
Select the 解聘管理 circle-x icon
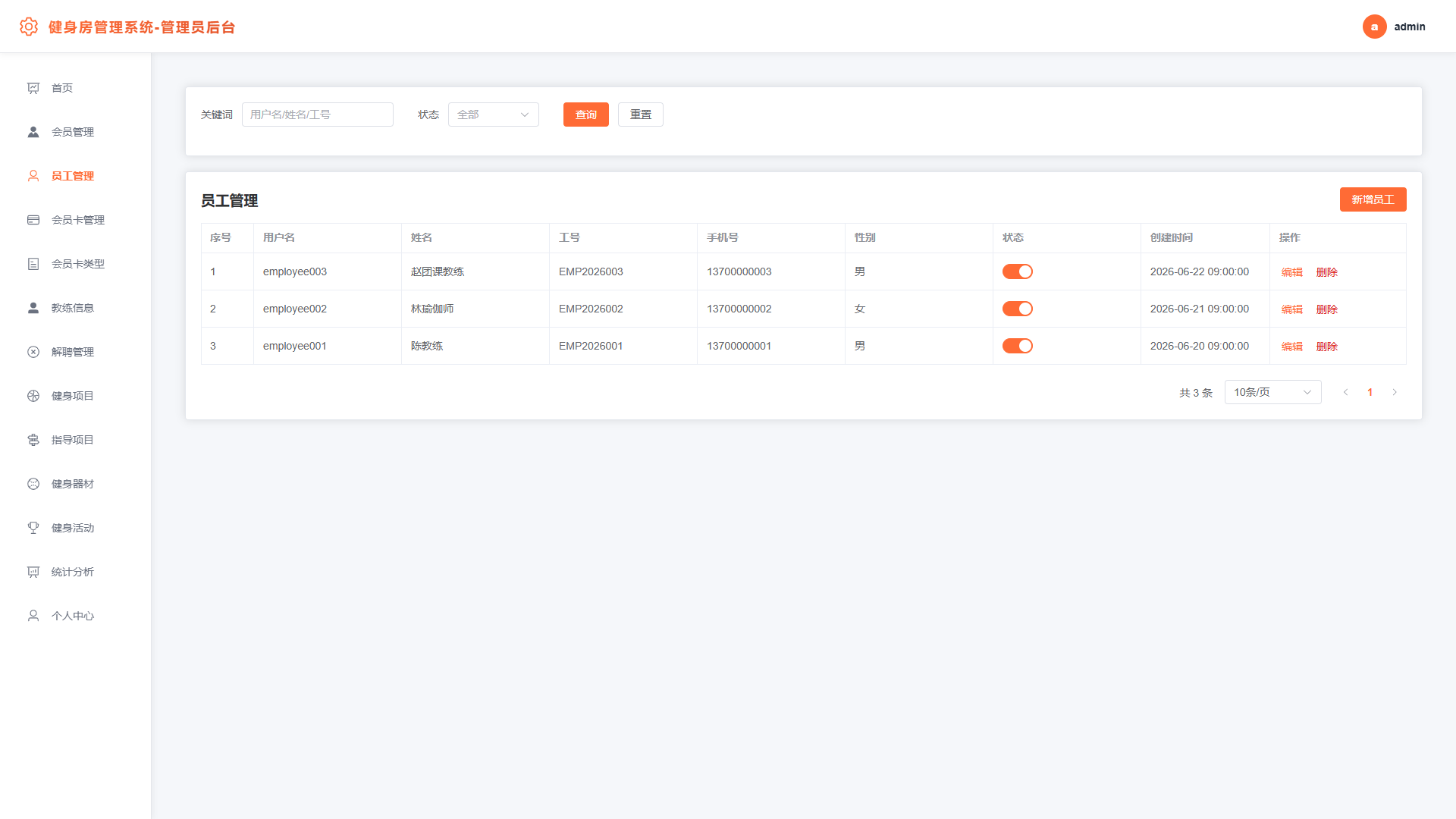point(33,352)
